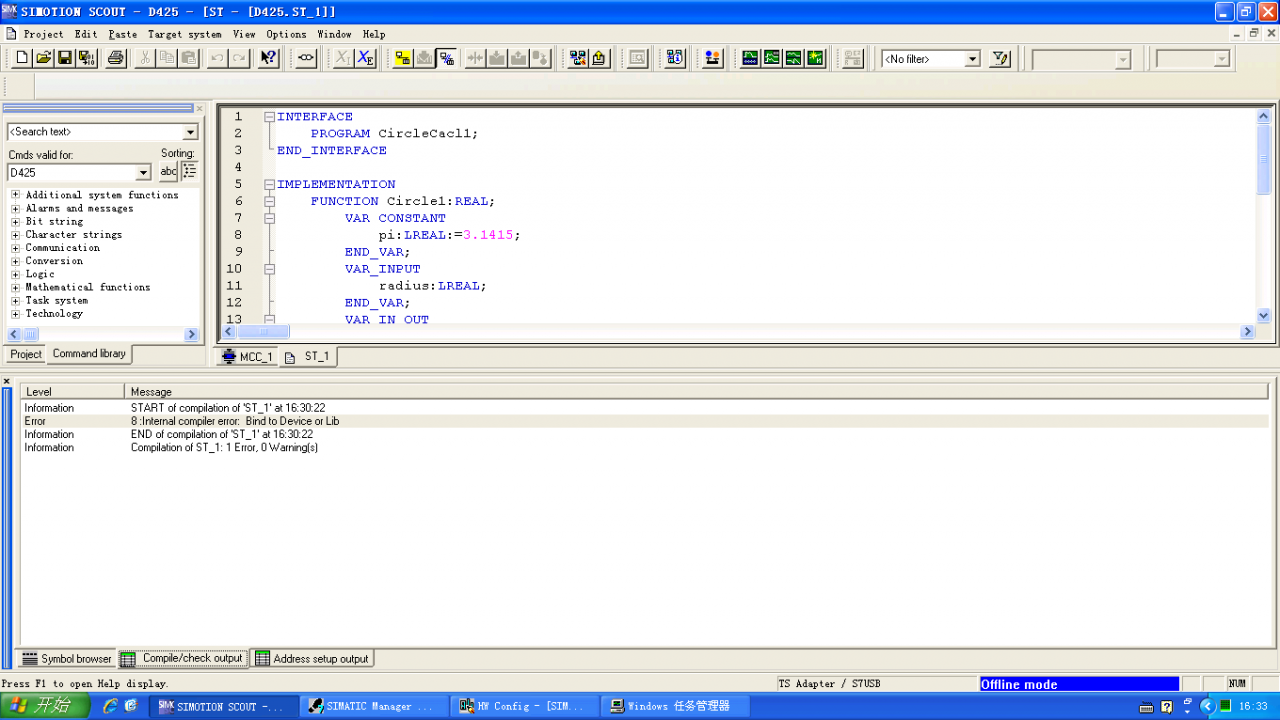Launch Internet Explorer quick launch icon
Image resolution: width=1280 pixels, height=720 pixels.
110,706
